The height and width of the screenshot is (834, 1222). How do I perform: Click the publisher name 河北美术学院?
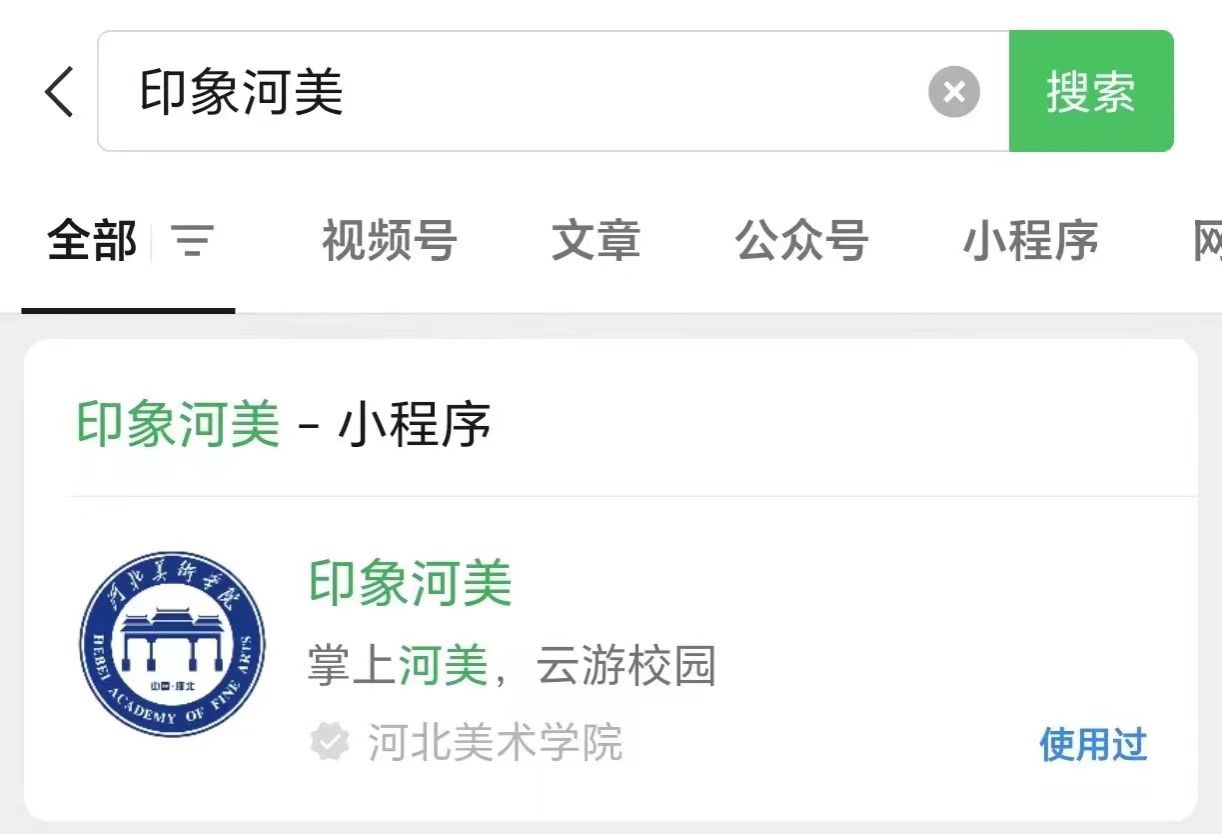click(495, 743)
